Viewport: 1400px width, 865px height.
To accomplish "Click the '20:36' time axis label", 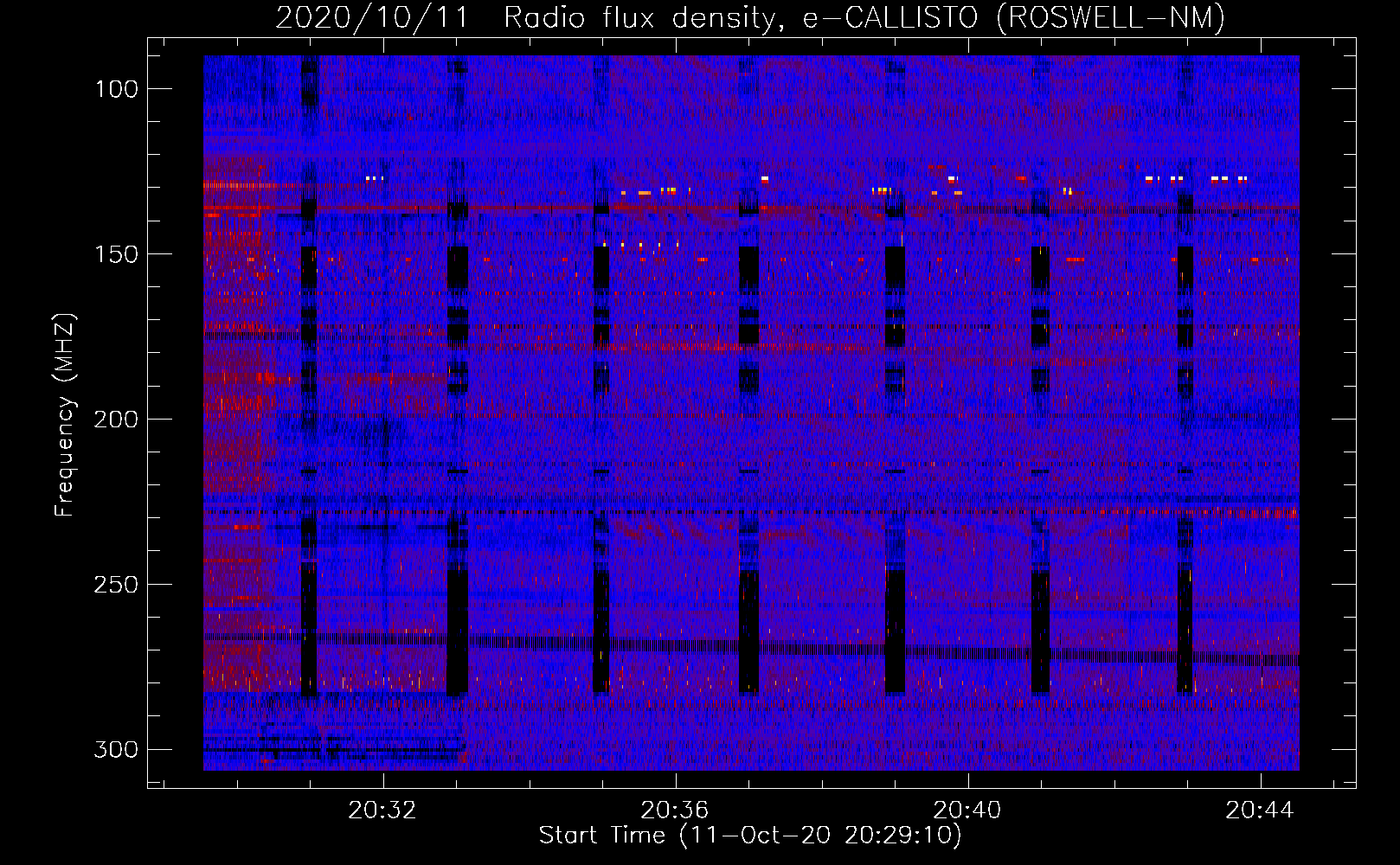I will (674, 810).
